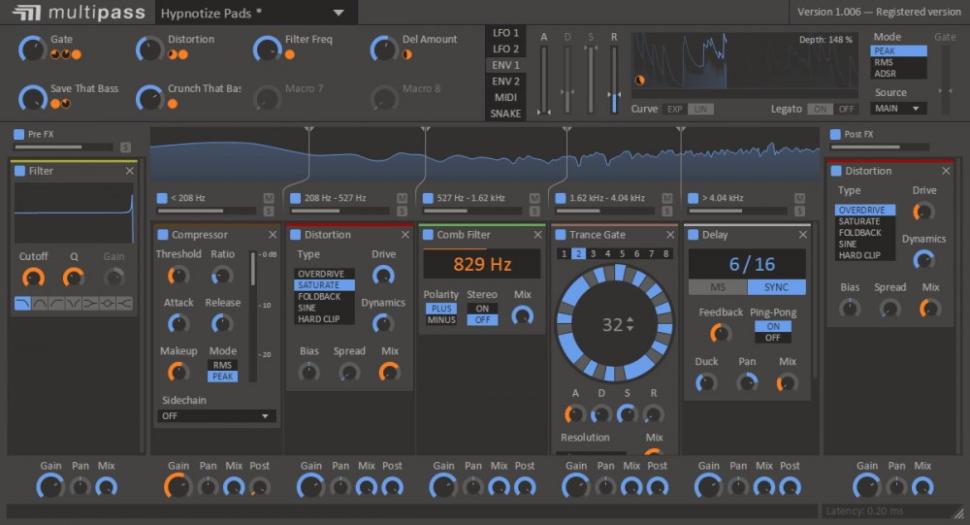This screenshot has height=525, width=970.
Task: Solo the Pre FX lane
Action: [126, 148]
